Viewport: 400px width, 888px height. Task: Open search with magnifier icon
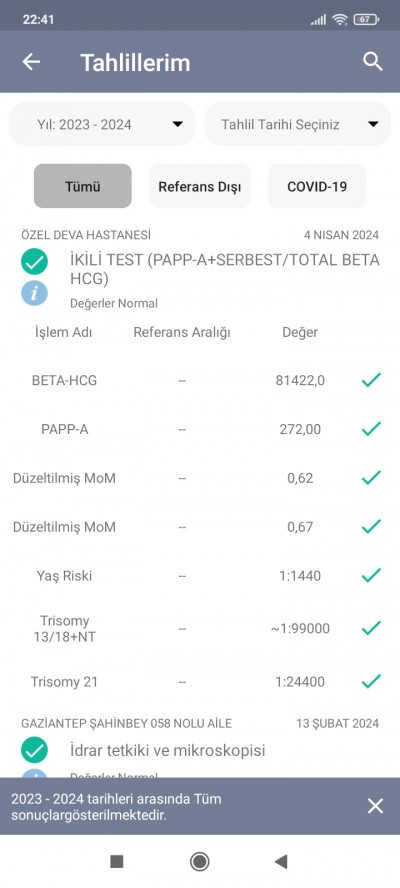pyautogui.click(x=373, y=62)
